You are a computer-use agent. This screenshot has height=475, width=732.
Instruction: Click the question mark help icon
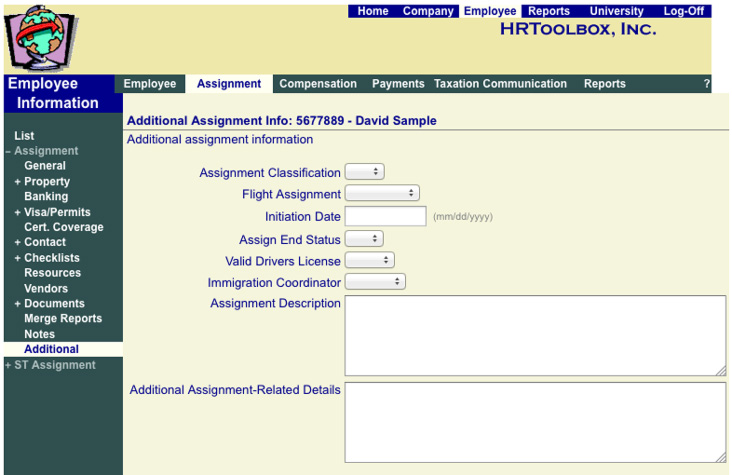[706, 84]
